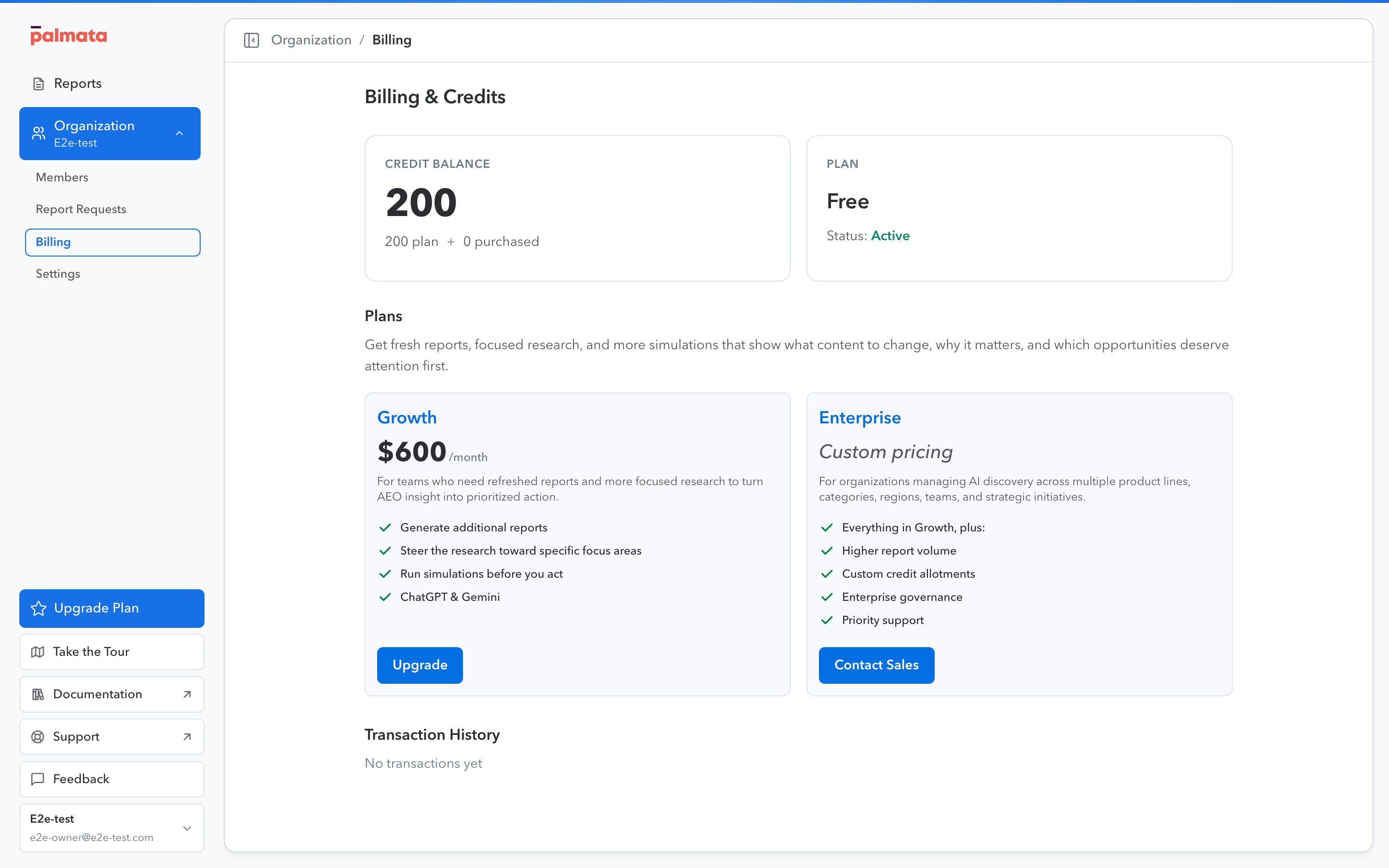The image size is (1389, 868).
Task: Click Organization in the breadcrumb
Action: [311, 40]
